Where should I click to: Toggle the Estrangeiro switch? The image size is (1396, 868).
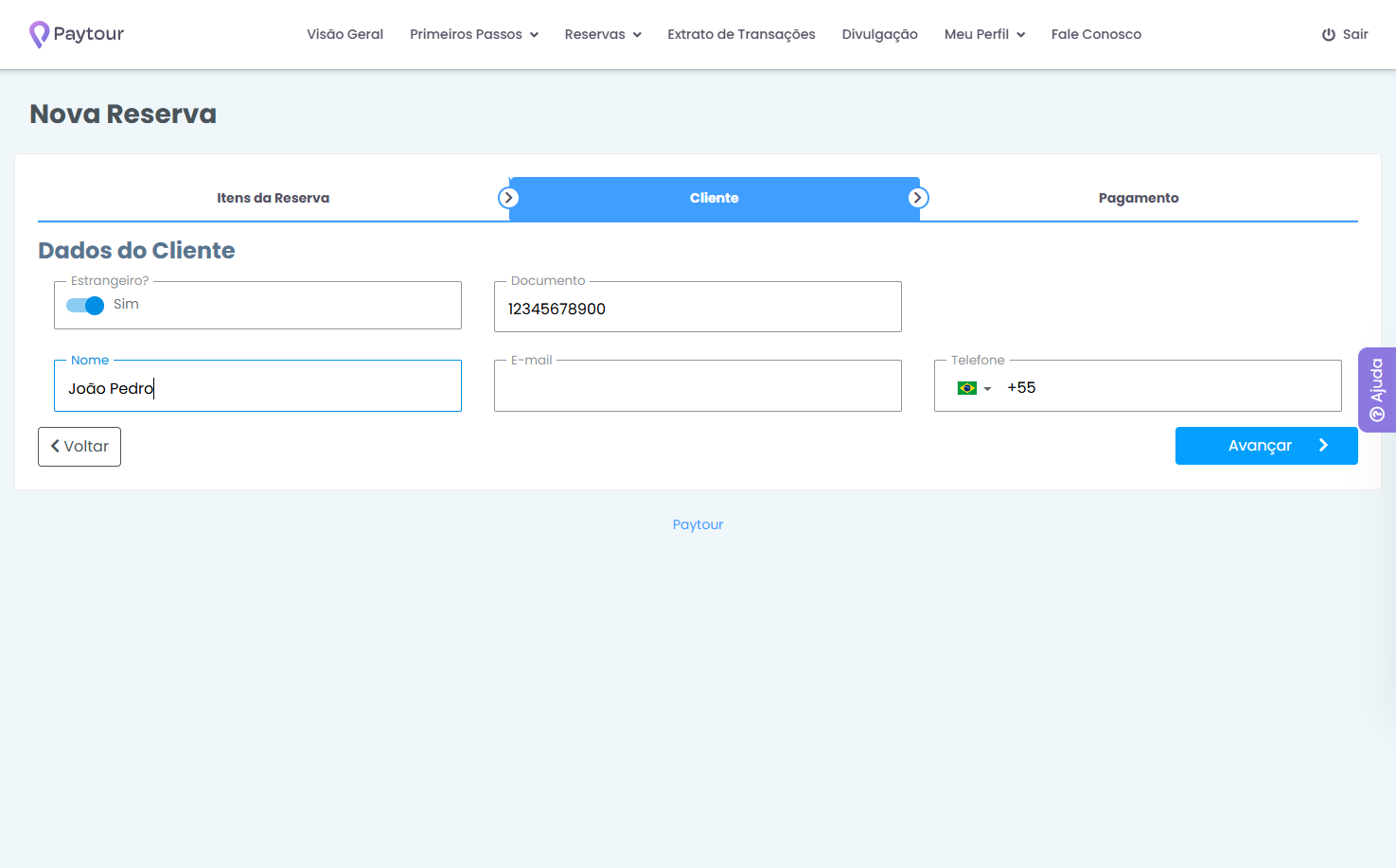click(85, 305)
